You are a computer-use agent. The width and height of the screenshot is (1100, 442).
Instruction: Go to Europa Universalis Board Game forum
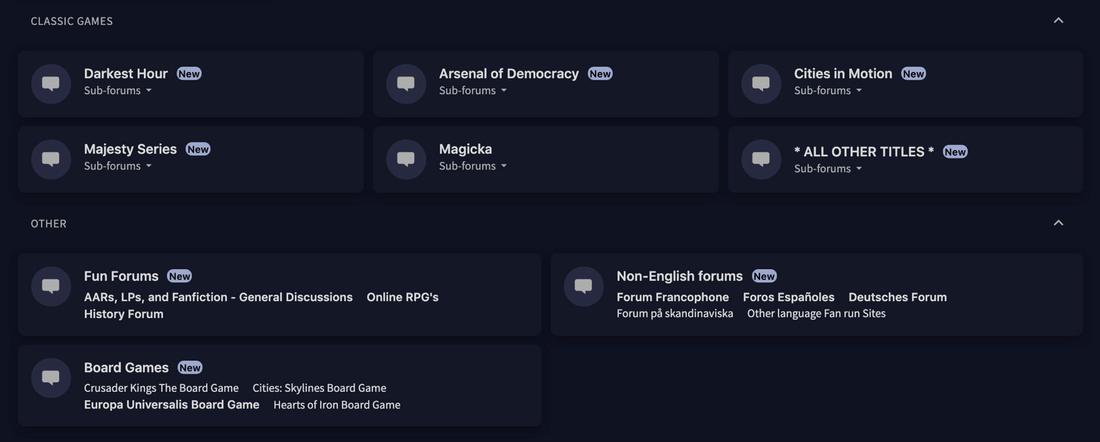click(x=172, y=405)
